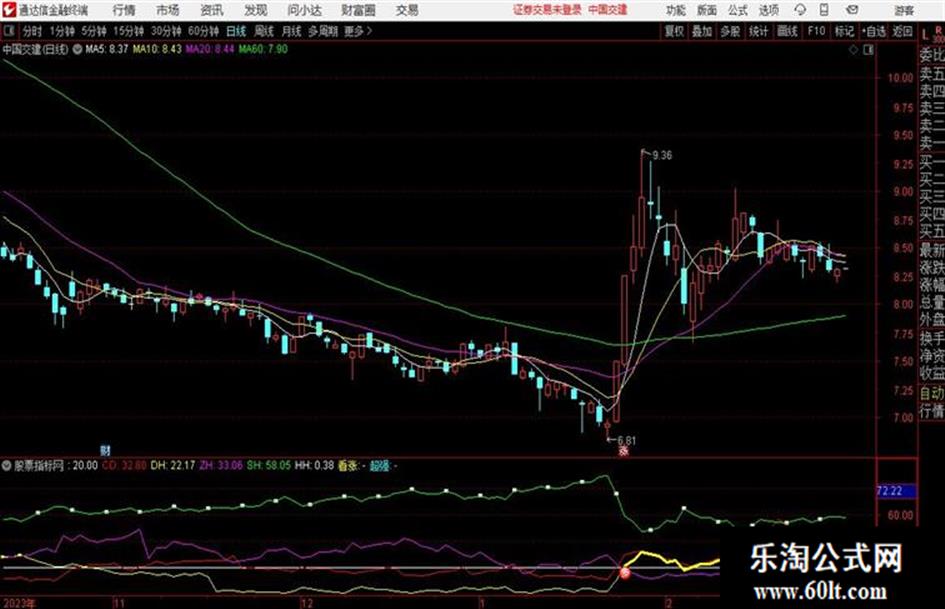The image size is (945, 609).
Task: Click the 中国交建 stock name in title bar
Action: pyautogui.click(x=608, y=10)
